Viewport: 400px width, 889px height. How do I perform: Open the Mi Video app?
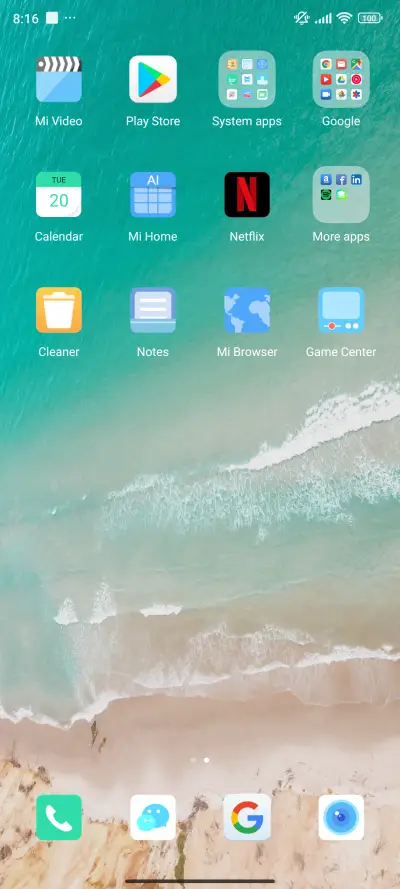[59, 79]
